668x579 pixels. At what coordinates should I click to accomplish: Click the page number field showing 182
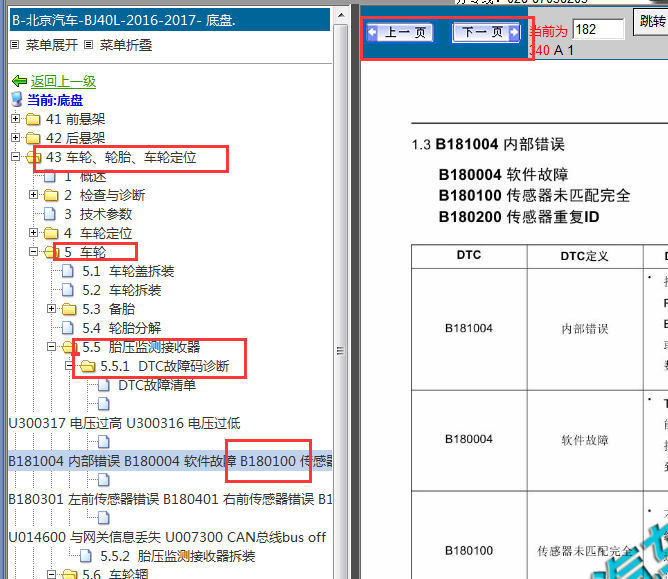[598, 29]
